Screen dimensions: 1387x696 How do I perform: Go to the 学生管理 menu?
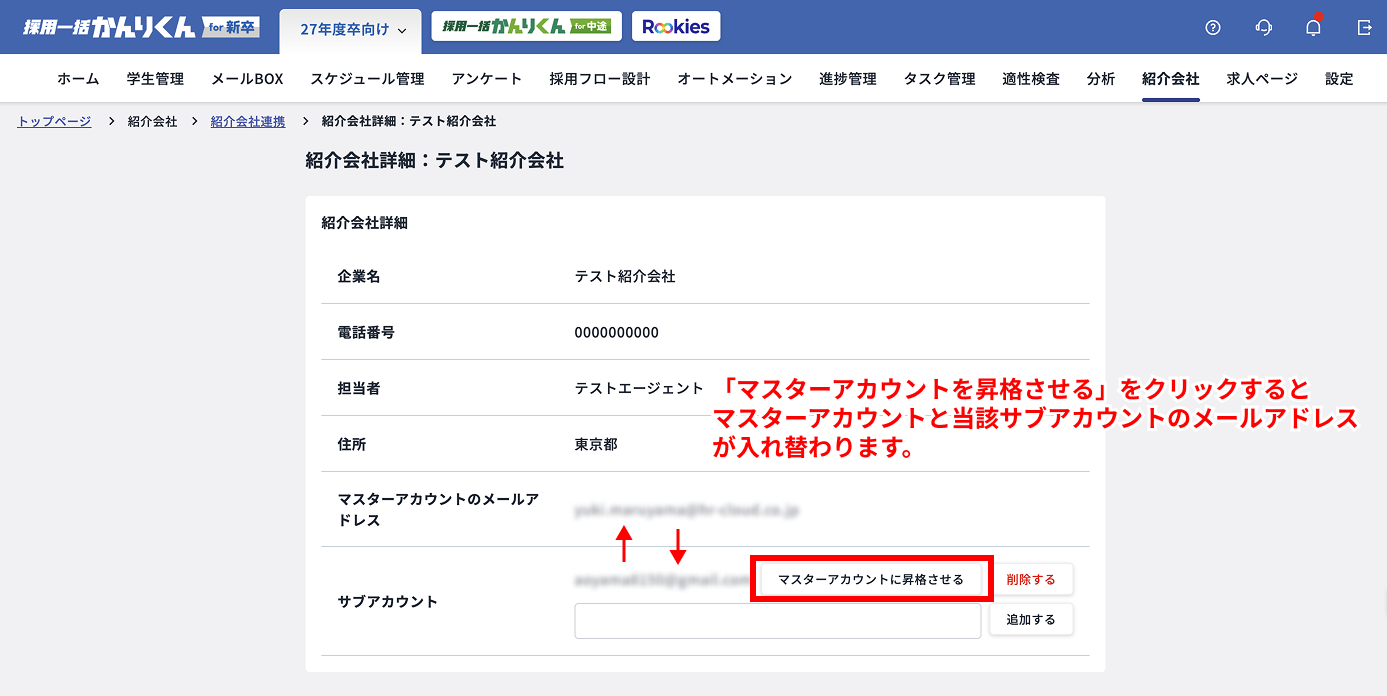[x=155, y=79]
